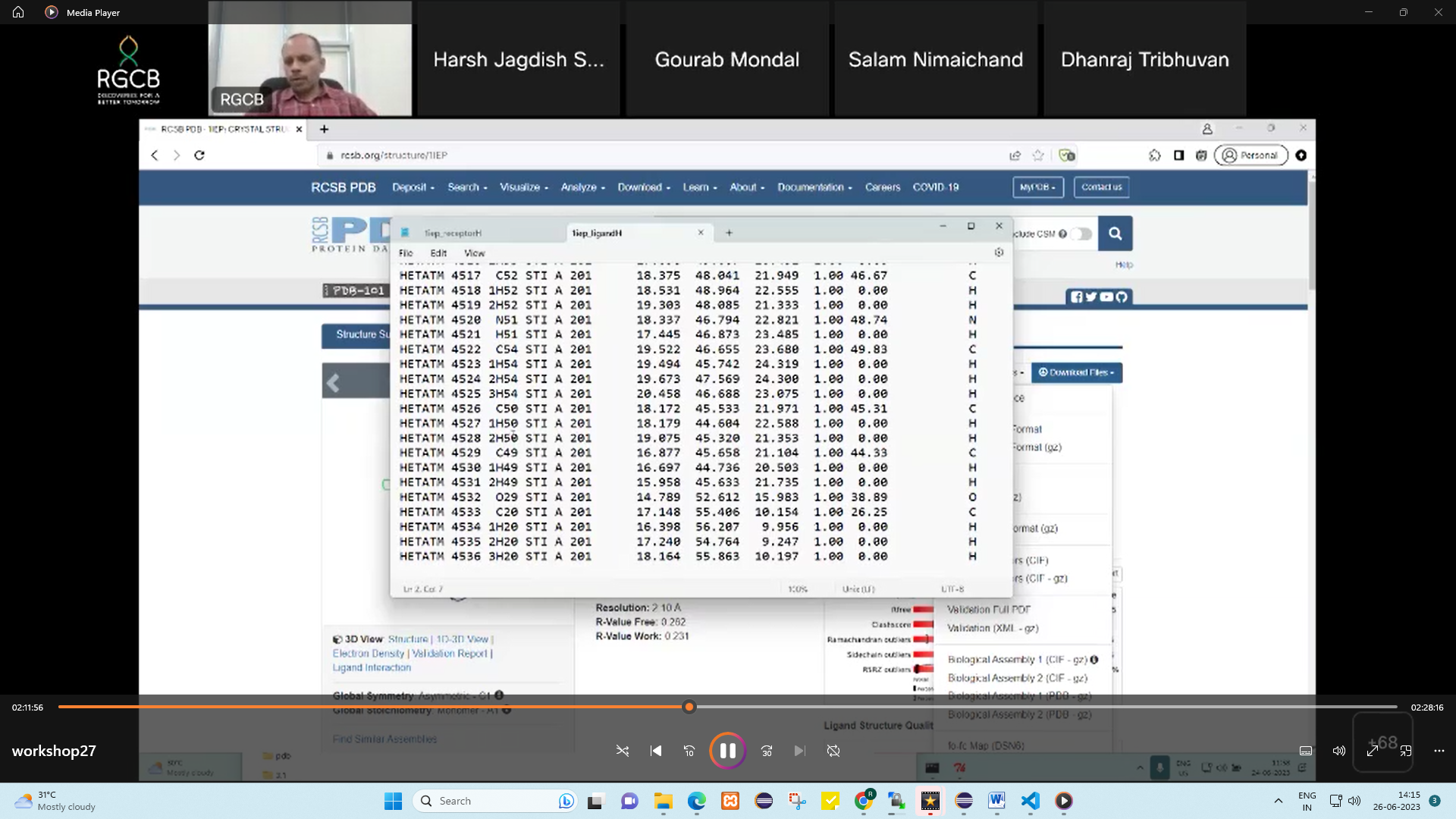Toggle the Include CSM switch
The width and height of the screenshot is (1456, 819).
coord(1082,234)
